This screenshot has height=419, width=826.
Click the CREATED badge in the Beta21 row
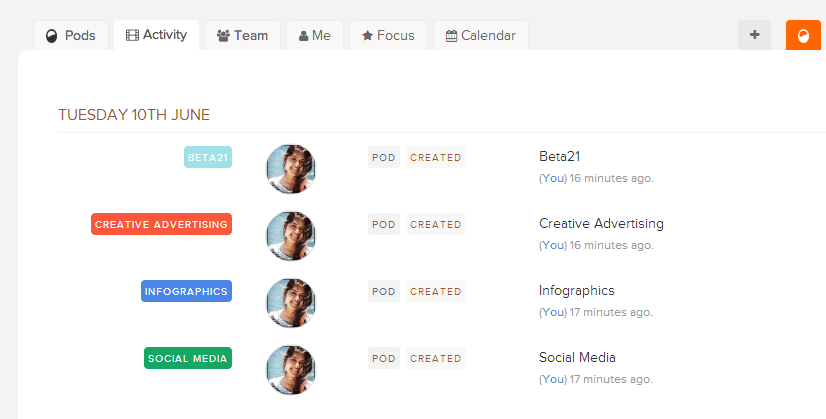pos(435,157)
